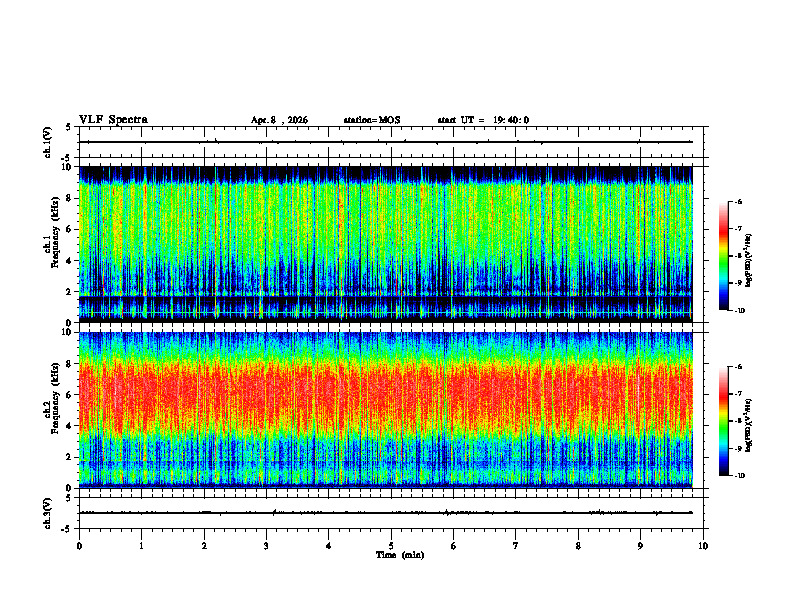This screenshot has height=612, width=792.
Task: Click the ch.2 spectrogram panel
Action: 386,410
